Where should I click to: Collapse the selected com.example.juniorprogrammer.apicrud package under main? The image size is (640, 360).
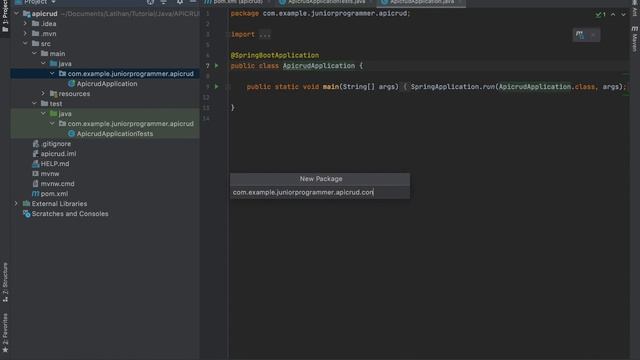click(52, 73)
